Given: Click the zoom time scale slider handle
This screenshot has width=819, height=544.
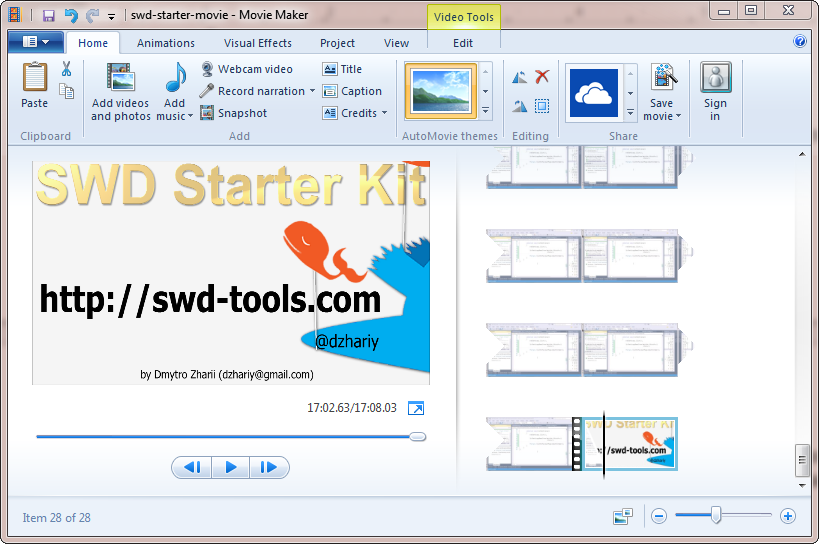Looking at the screenshot, I should click(x=716, y=516).
